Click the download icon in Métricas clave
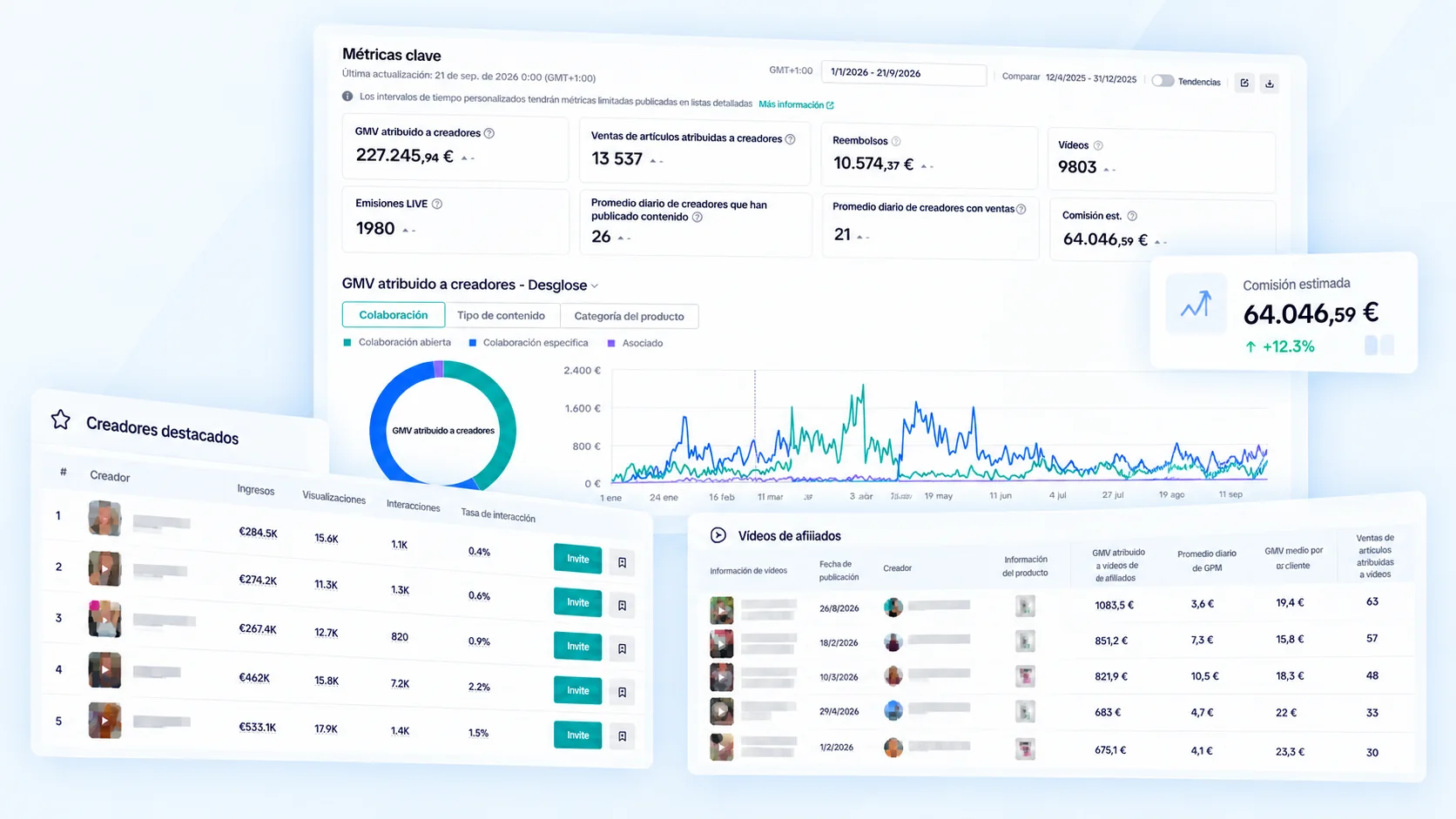Viewport: 1456px width, 819px height. tap(1270, 84)
